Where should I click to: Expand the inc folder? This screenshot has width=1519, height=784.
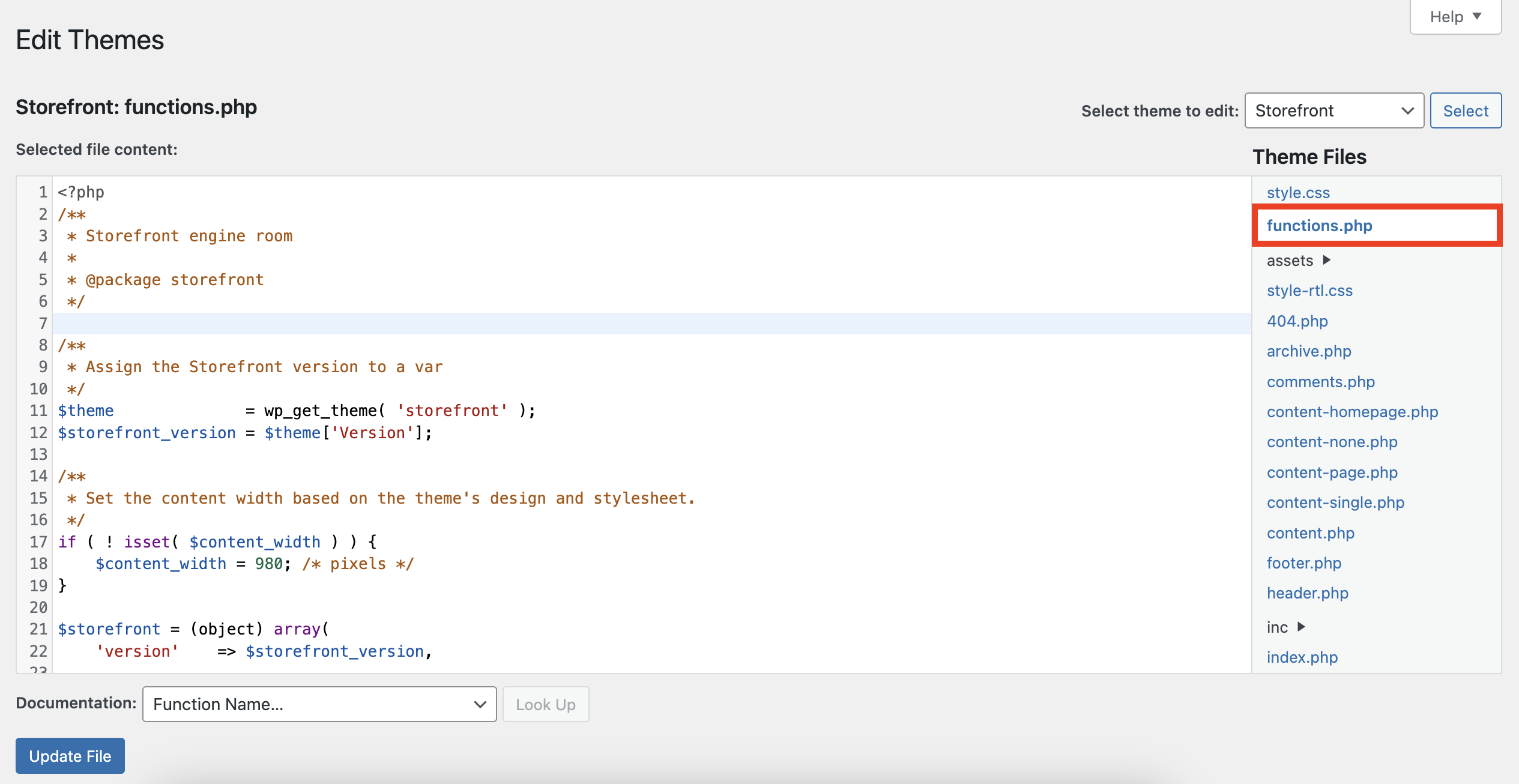pos(1286,627)
